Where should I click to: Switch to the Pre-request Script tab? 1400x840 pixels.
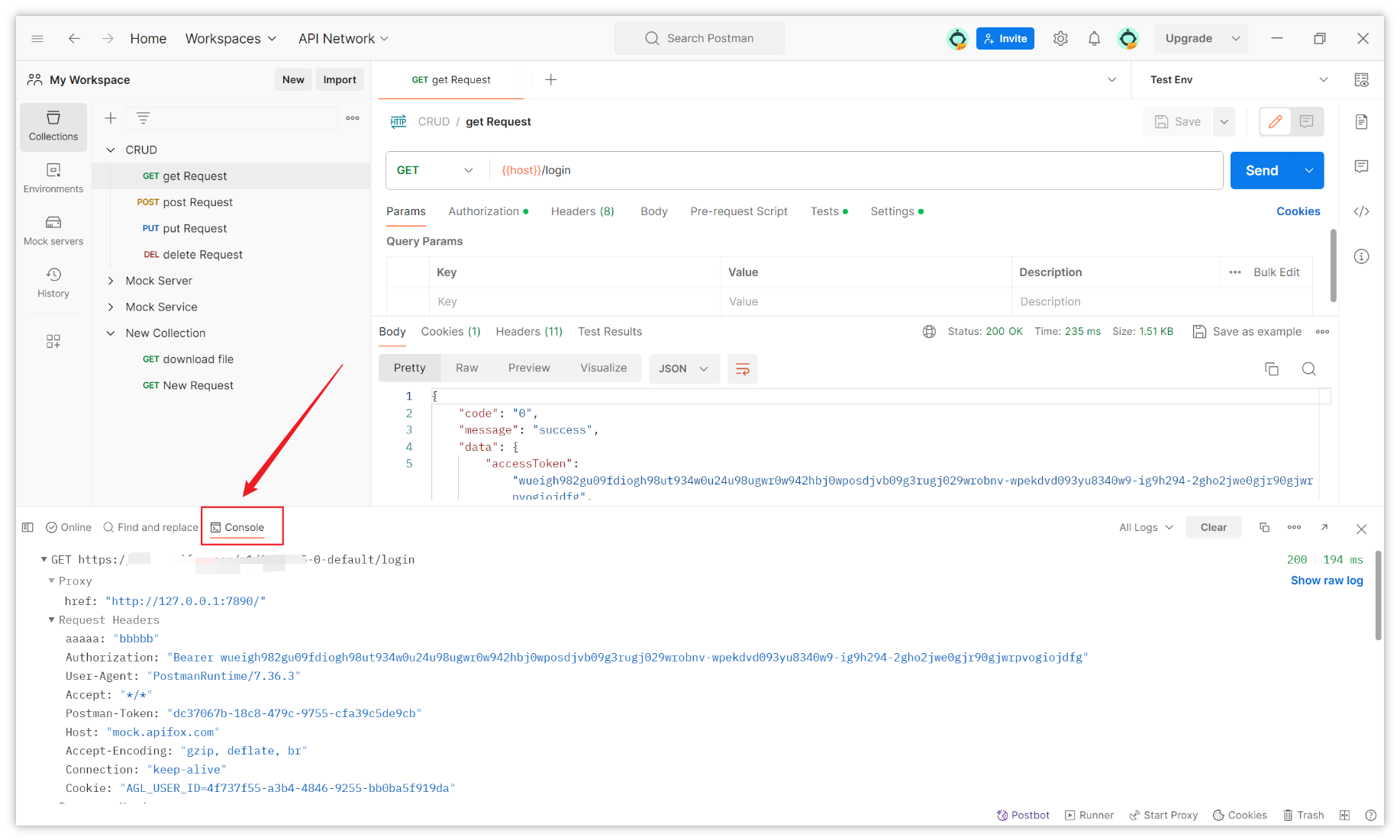coord(738,211)
